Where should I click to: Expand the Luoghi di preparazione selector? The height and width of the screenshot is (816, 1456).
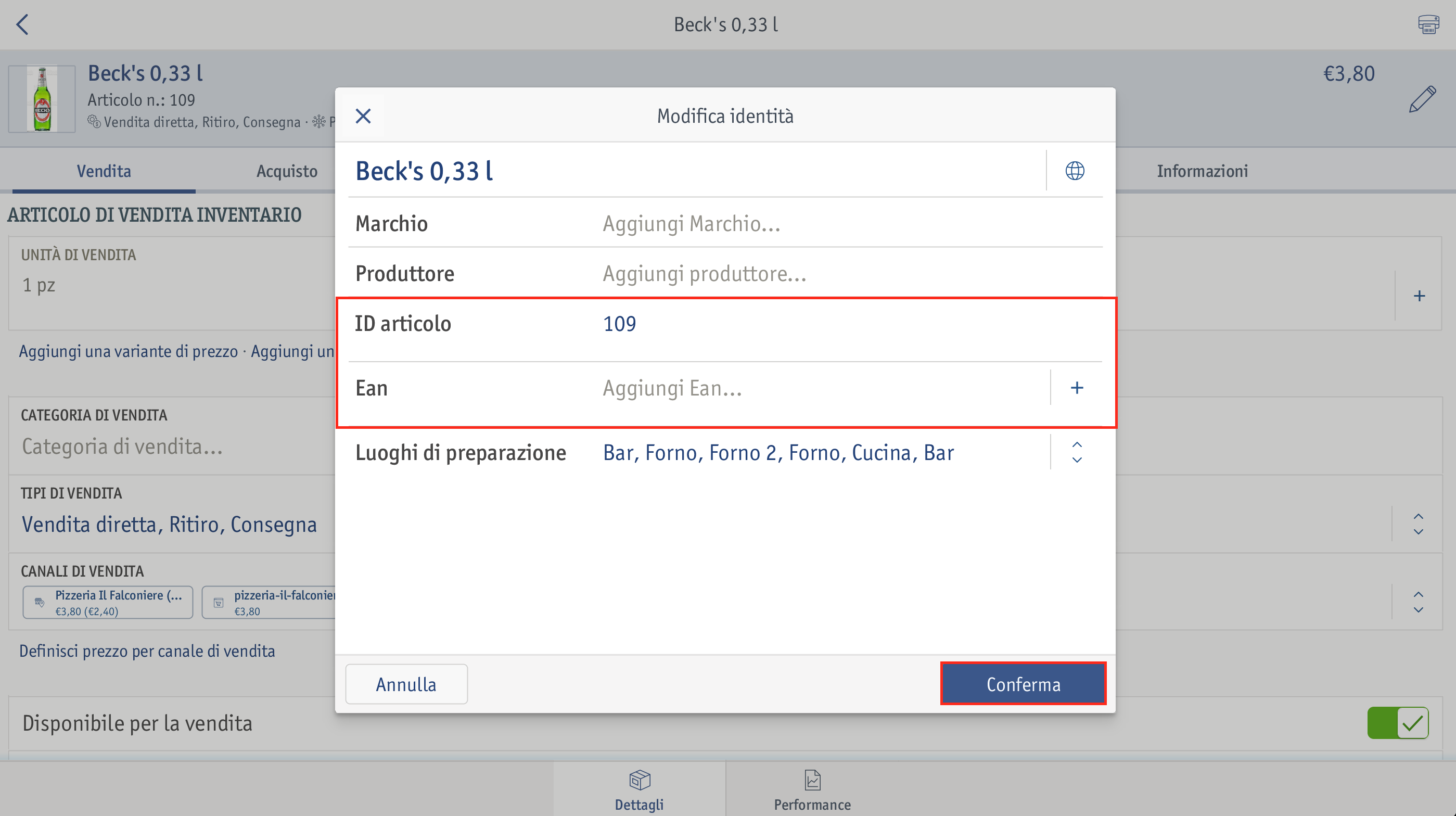pyautogui.click(x=1077, y=453)
